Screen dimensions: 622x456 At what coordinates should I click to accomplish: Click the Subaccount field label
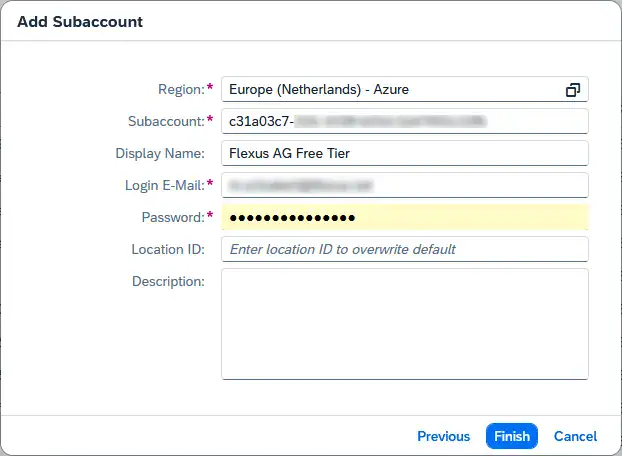[165, 122]
